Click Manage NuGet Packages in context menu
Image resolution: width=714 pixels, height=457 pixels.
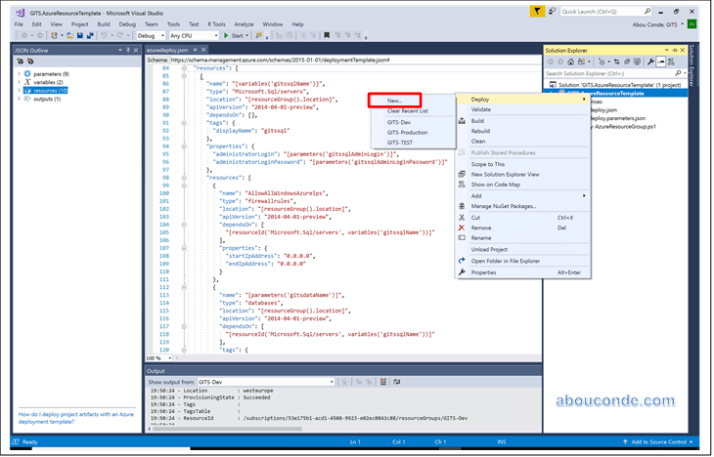[x=503, y=205]
